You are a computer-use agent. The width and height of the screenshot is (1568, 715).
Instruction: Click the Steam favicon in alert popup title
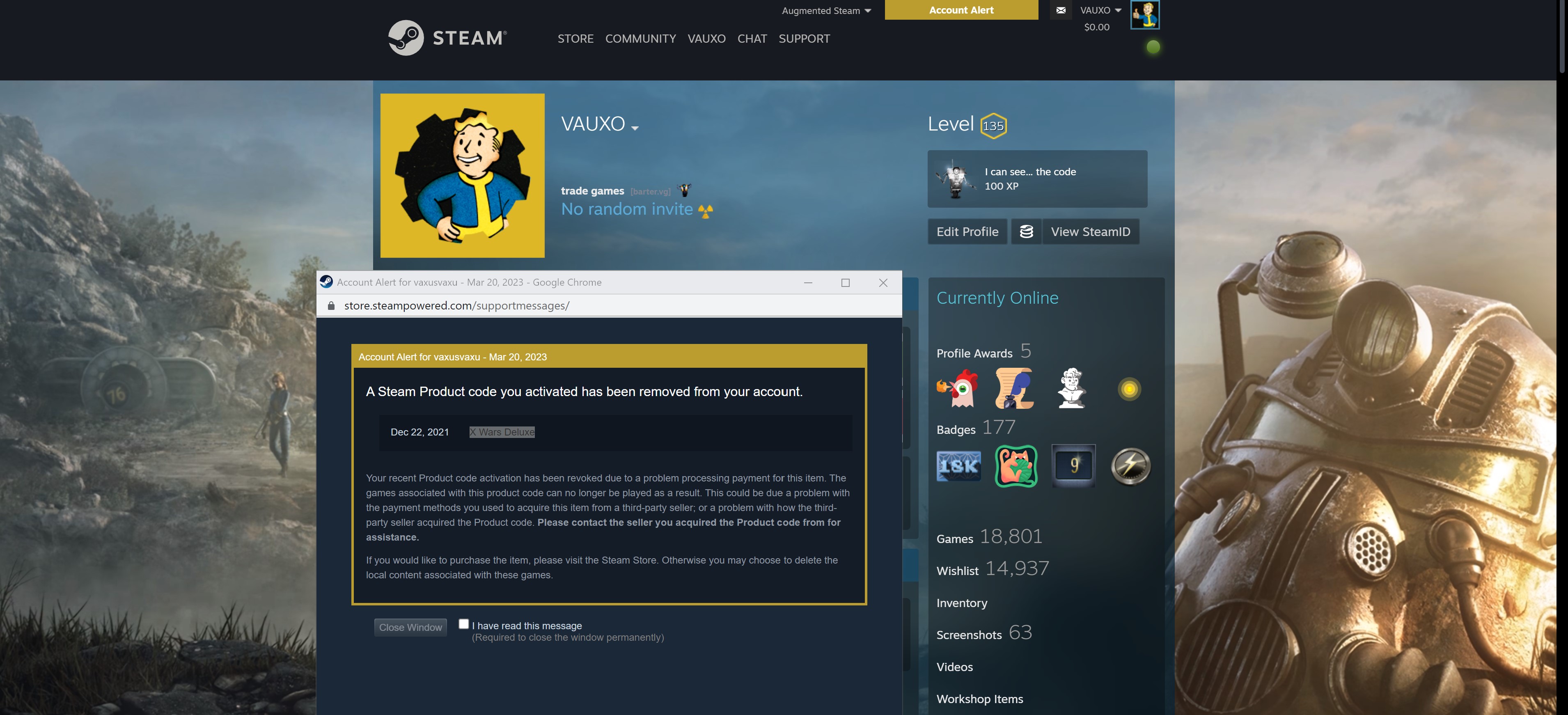[326, 282]
